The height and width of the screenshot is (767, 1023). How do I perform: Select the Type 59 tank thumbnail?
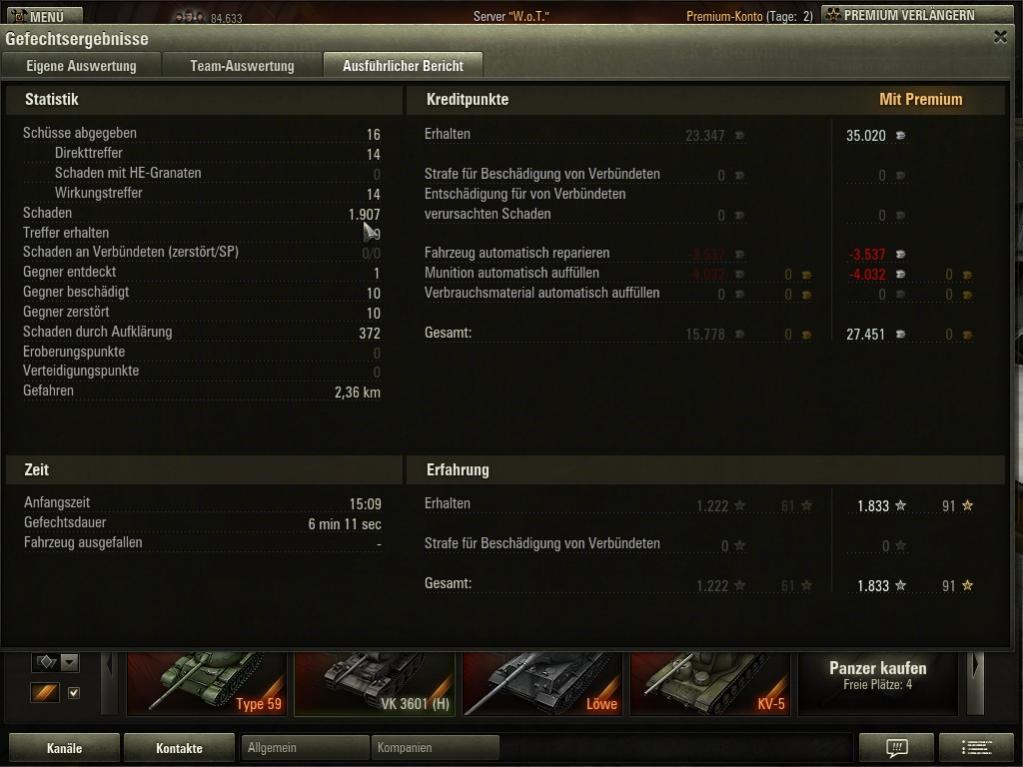(x=207, y=682)
